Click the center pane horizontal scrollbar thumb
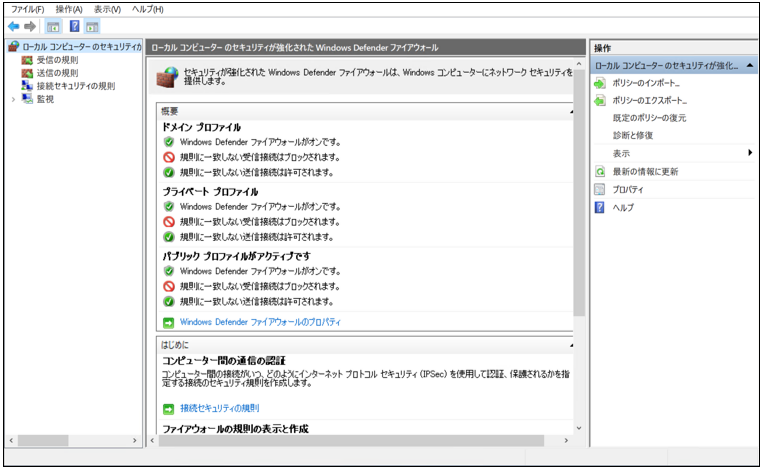This screenshot has height=469, width=762. (x=351, y=441)
